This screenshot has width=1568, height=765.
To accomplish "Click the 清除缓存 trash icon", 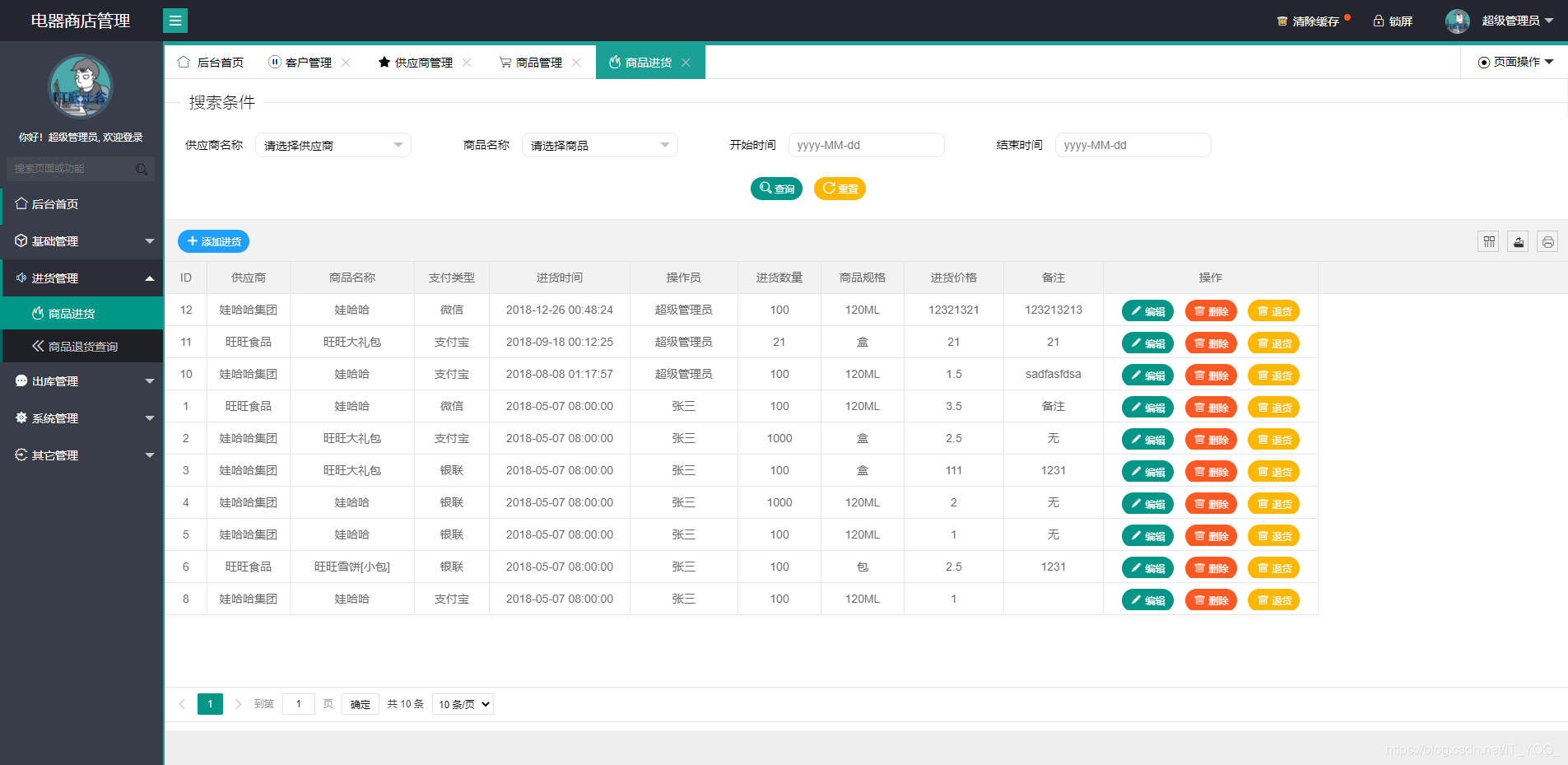I will coord(1282,20).
